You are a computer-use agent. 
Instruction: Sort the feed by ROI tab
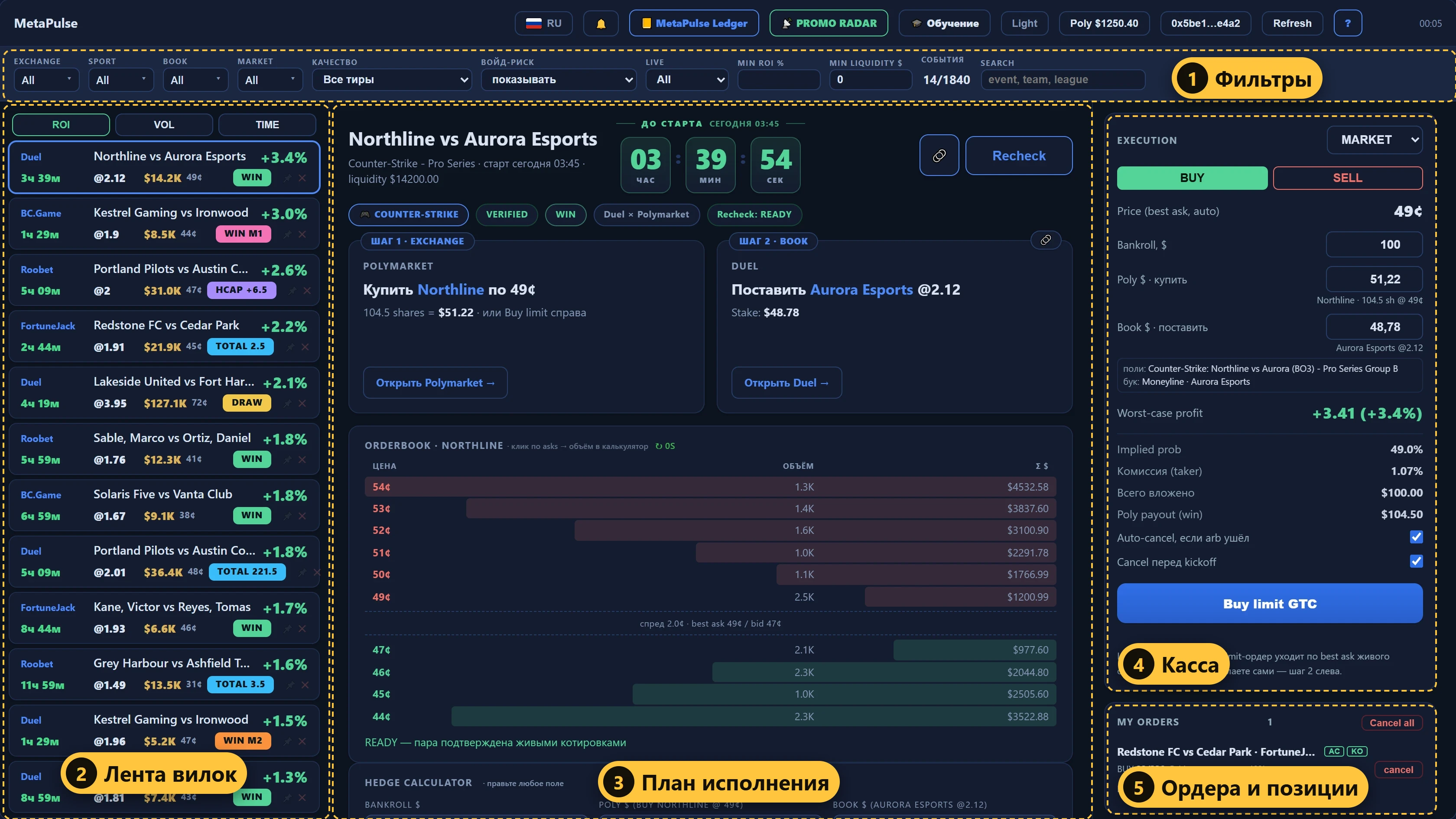(x=61, y=124)
